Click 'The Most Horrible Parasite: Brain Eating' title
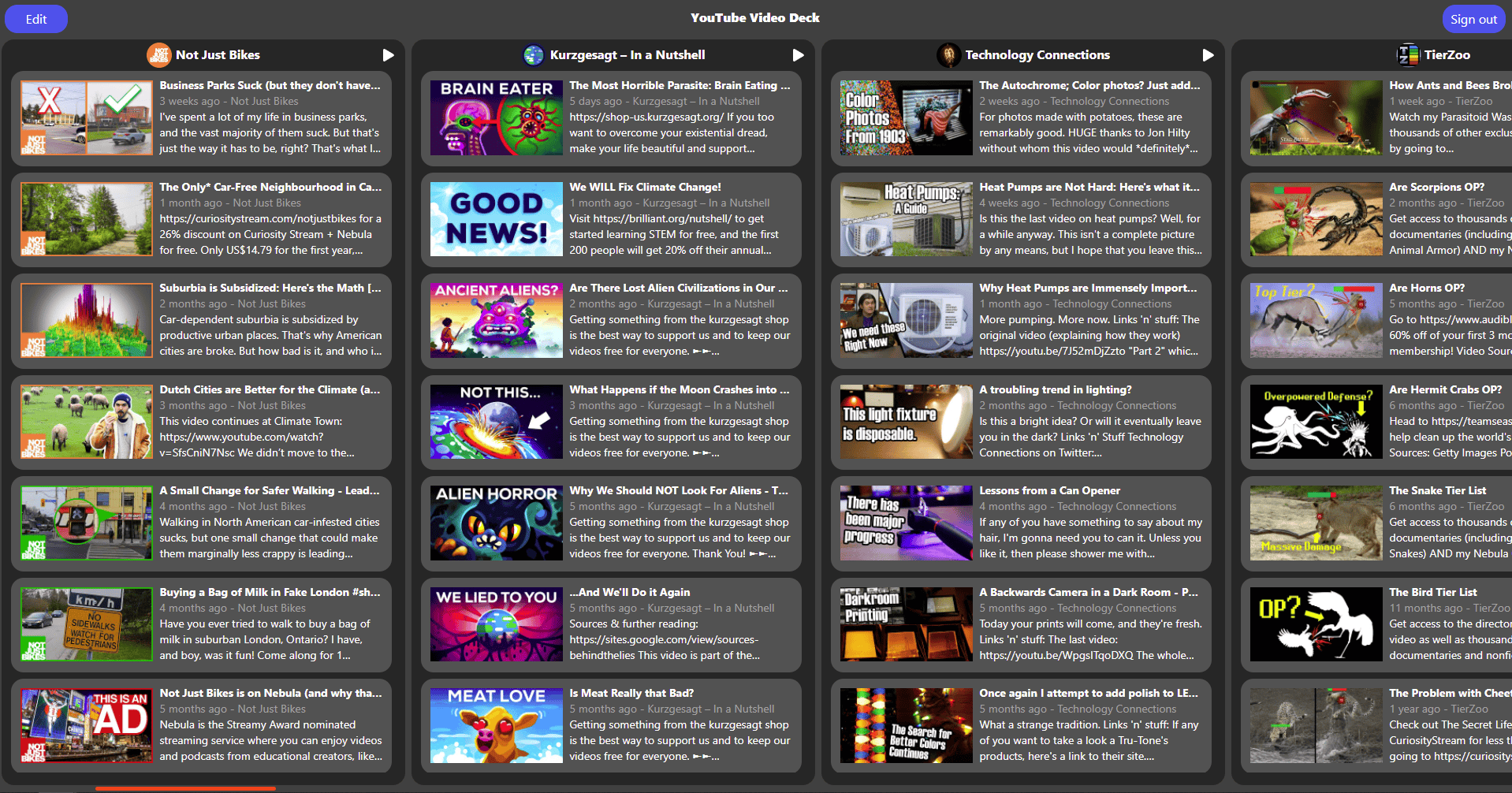 tap(680, 85)
